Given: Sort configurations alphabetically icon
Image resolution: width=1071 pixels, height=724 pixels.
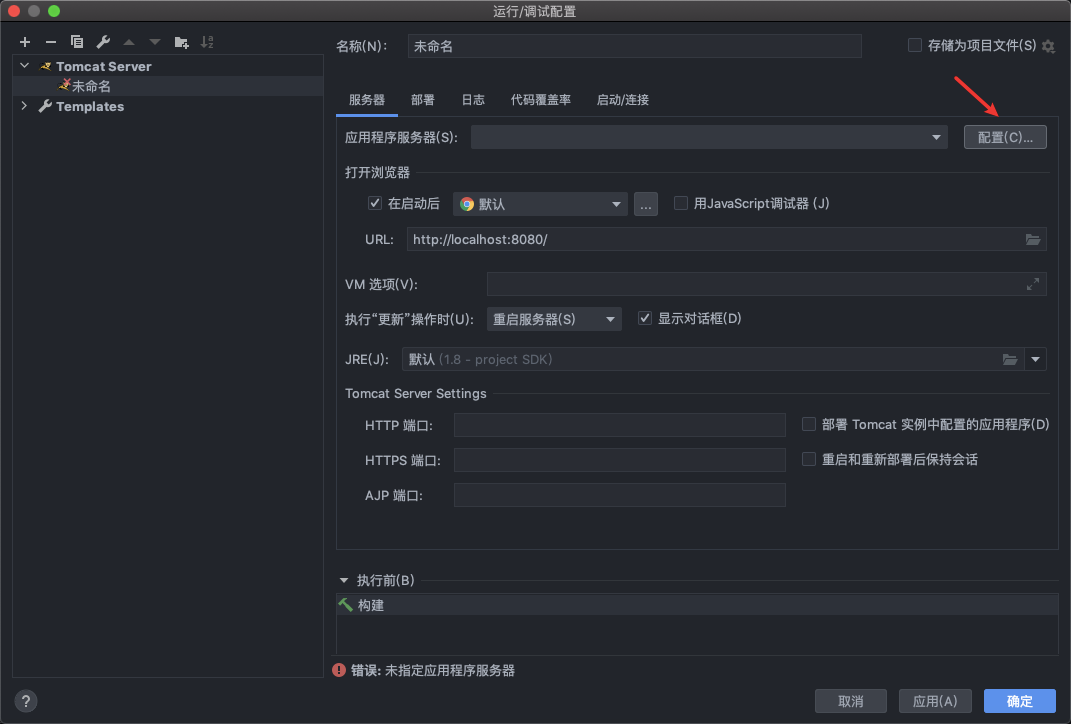Looking at the screenshot, I should 207,42.
